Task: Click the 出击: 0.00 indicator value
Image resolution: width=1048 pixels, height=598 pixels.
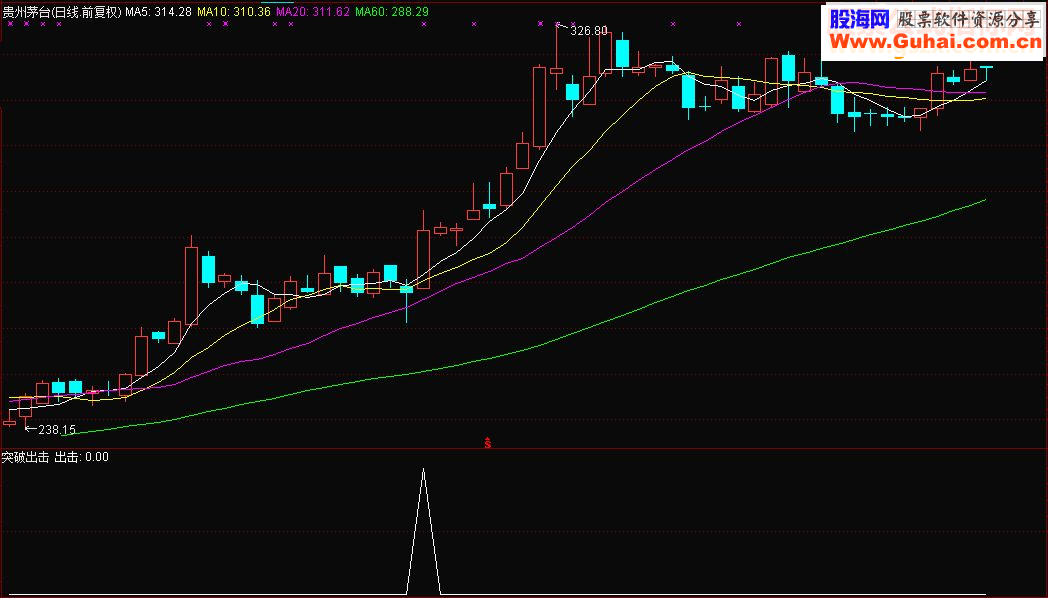Action: [82, 457]
